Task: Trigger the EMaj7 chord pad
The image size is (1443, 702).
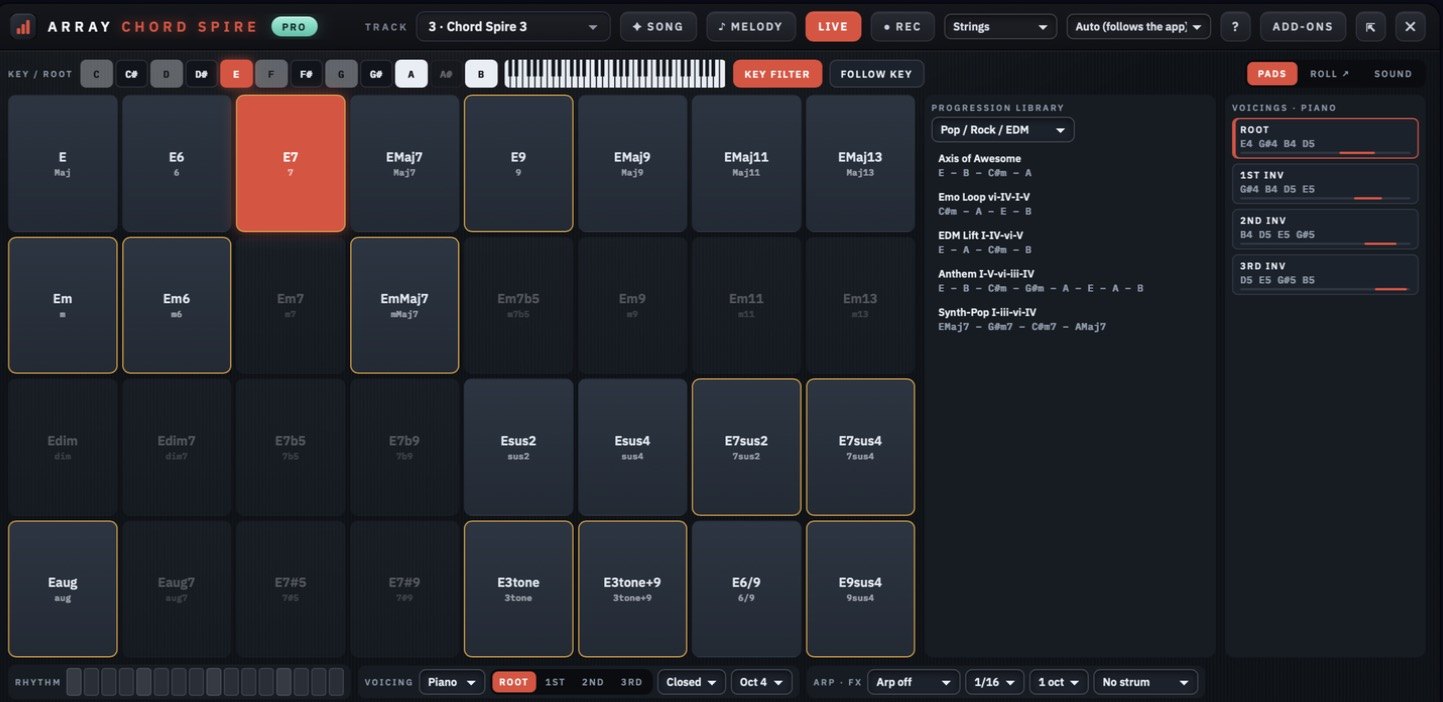Action: click(405, 164)
